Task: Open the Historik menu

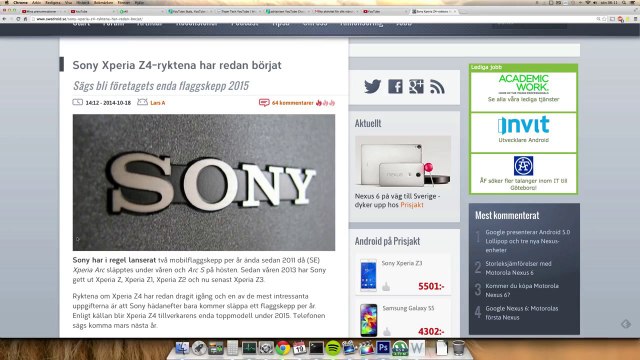Action: click(x=83, y=2)
